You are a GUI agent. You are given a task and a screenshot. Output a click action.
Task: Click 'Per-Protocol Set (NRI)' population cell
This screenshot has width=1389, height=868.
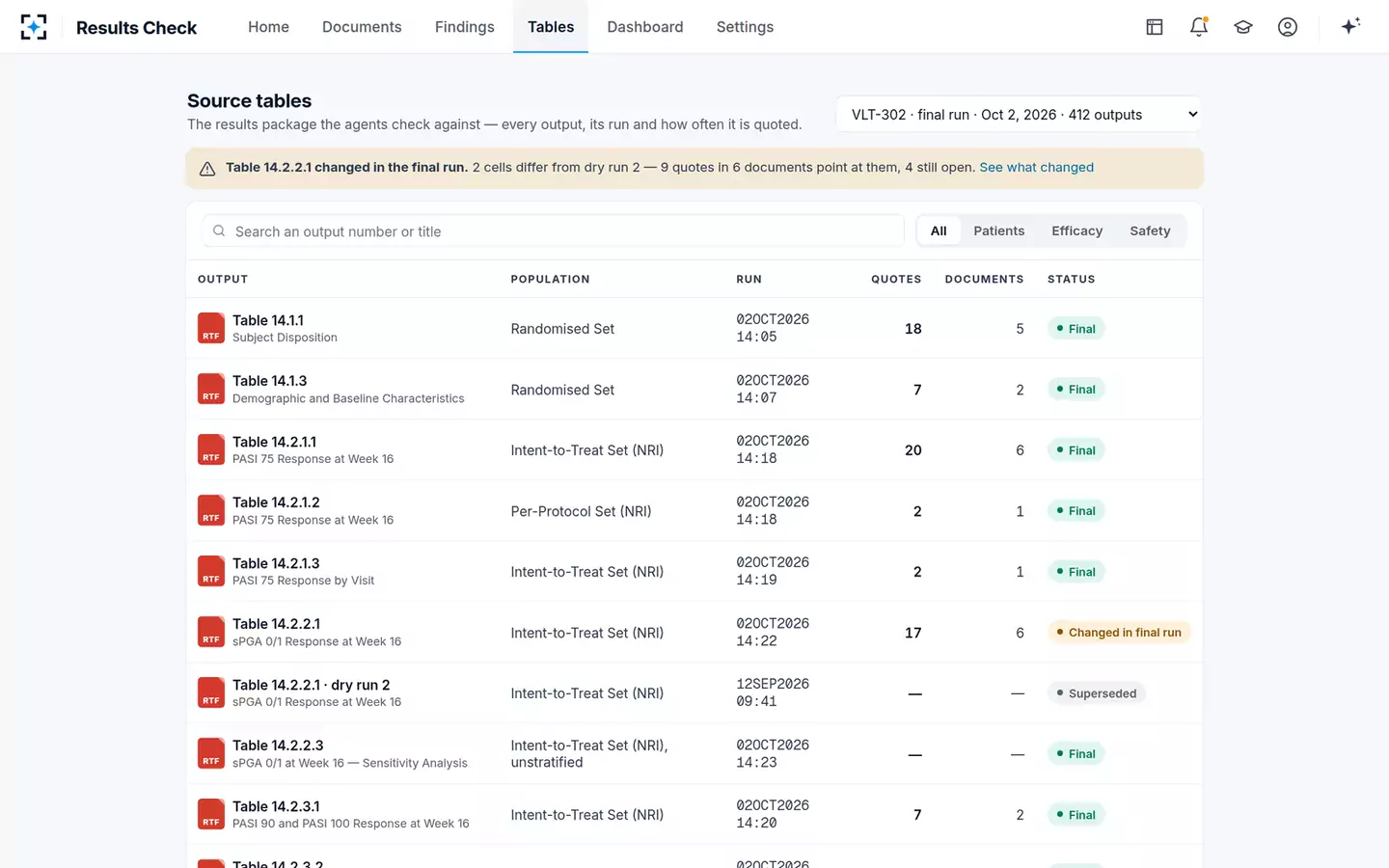tap(581, 511)
